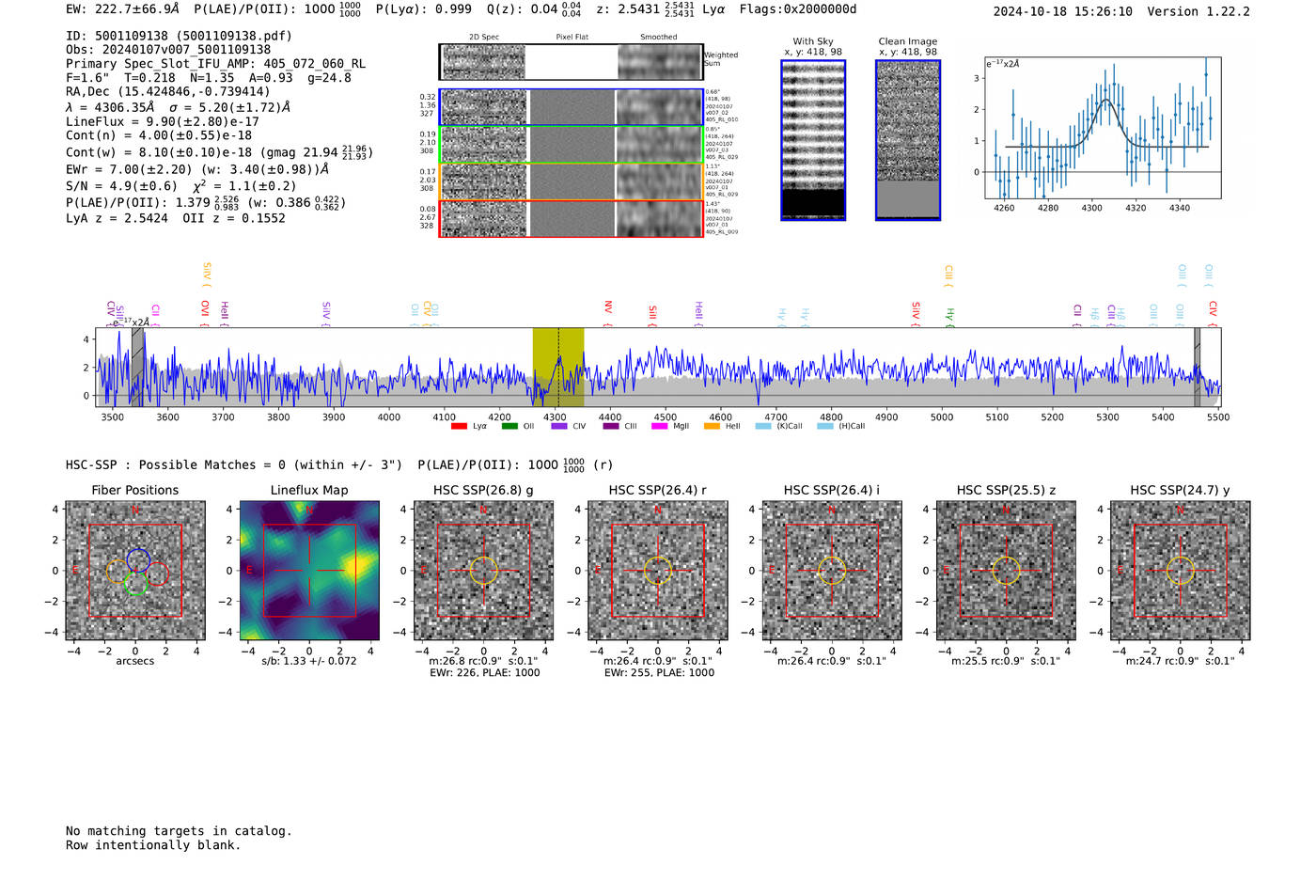Click the OII green legend swatch
Image resolution: width=1316 pixels, height=896 pixels.
click(509, 426)
